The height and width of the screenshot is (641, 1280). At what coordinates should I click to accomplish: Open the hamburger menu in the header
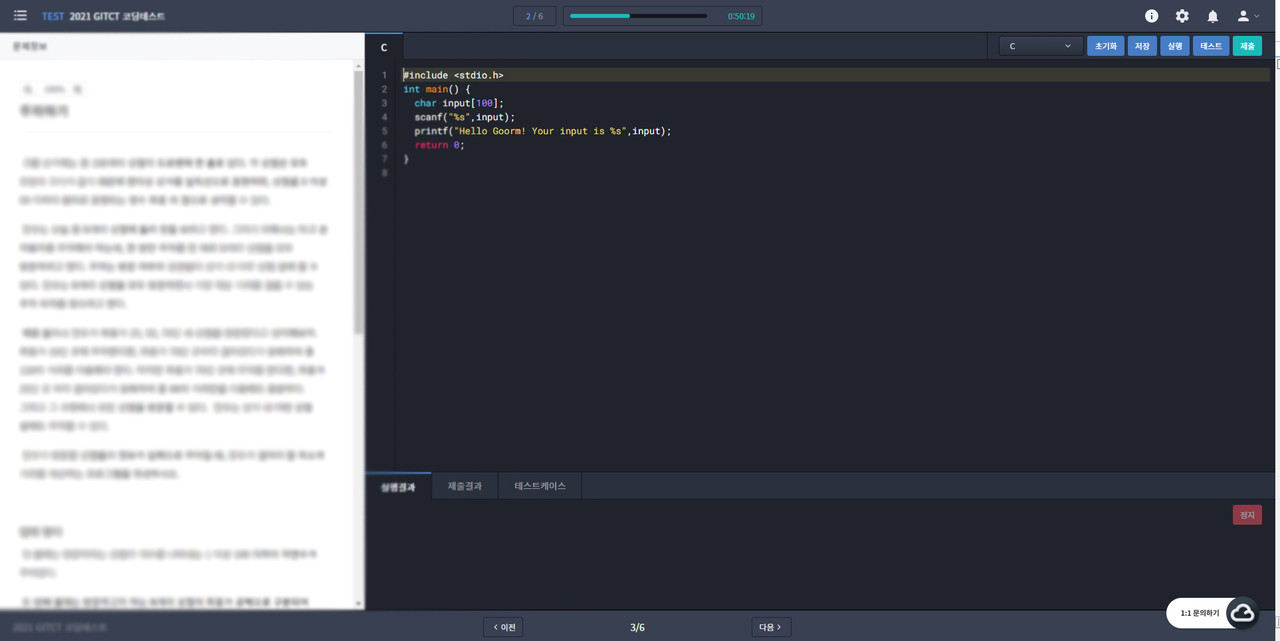20,16
